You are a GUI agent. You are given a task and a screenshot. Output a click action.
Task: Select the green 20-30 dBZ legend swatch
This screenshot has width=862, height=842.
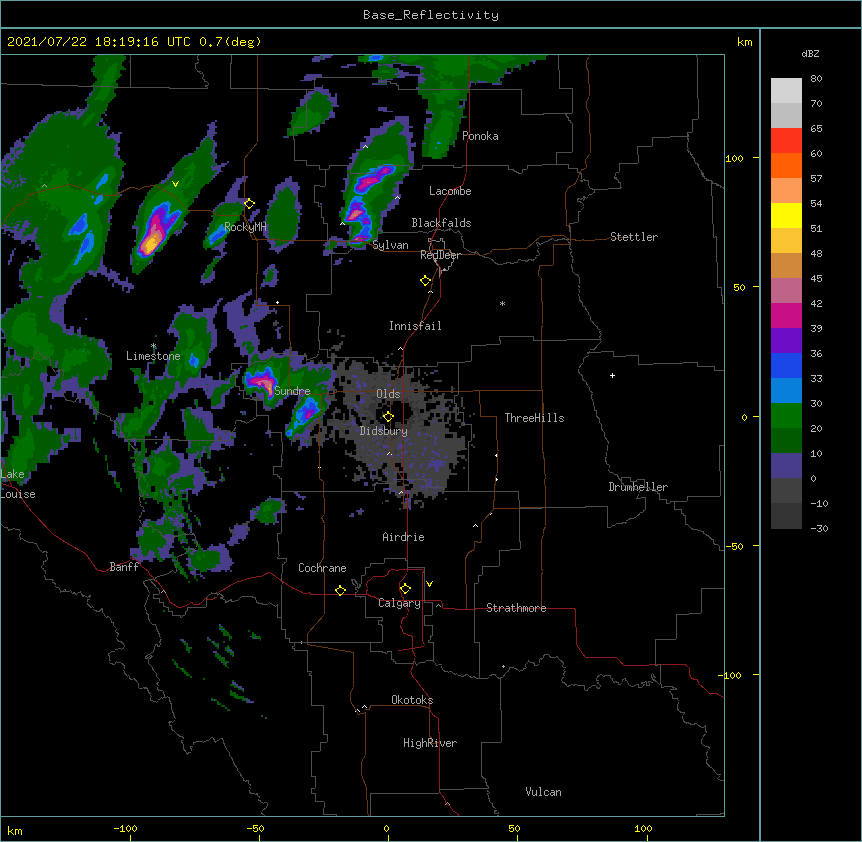pyautogui.click(x=786, y=416)
